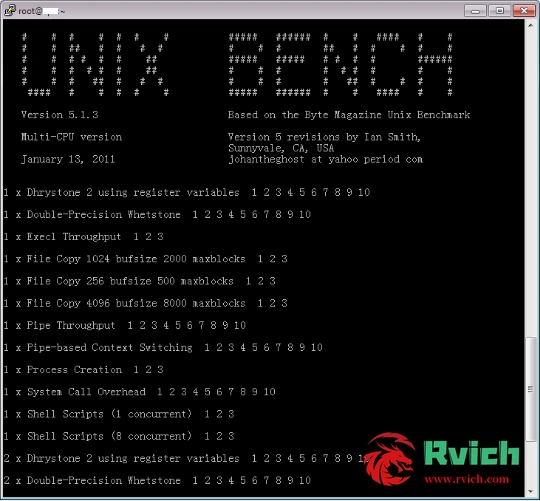Click '1 x Dhrystone 2 using register variables' line
Image resolution: width=540 pixels, height=501 pixels.
(x=187, y=192)
